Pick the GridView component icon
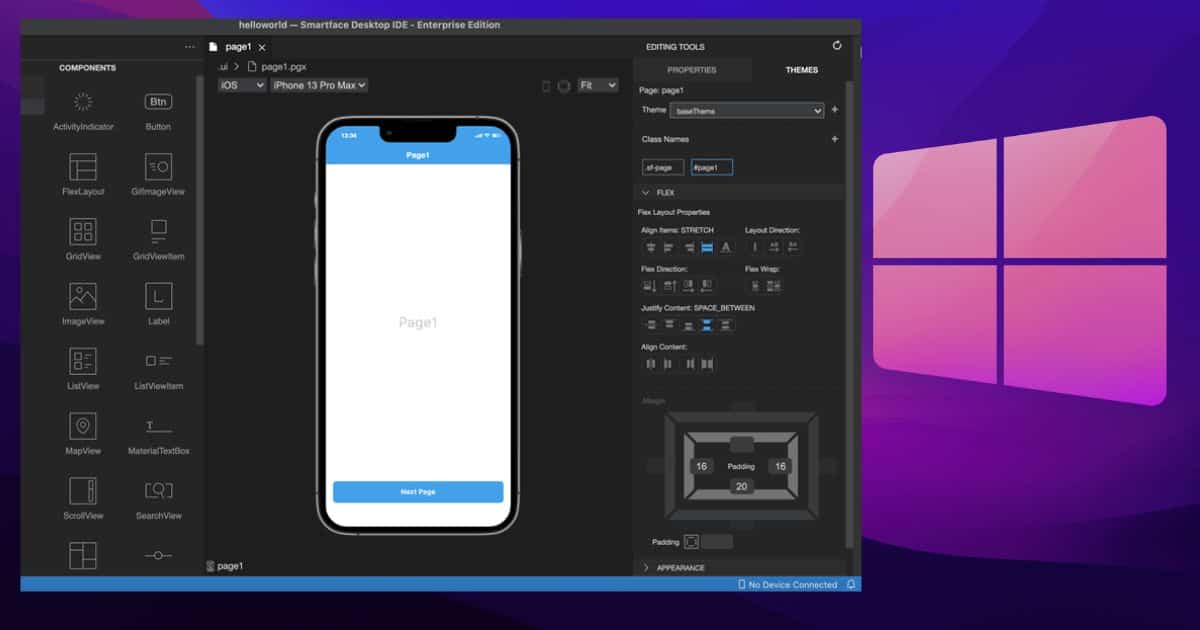Image resolution: width=1200 pixels, height=630 pixels. tap(83, 232)
